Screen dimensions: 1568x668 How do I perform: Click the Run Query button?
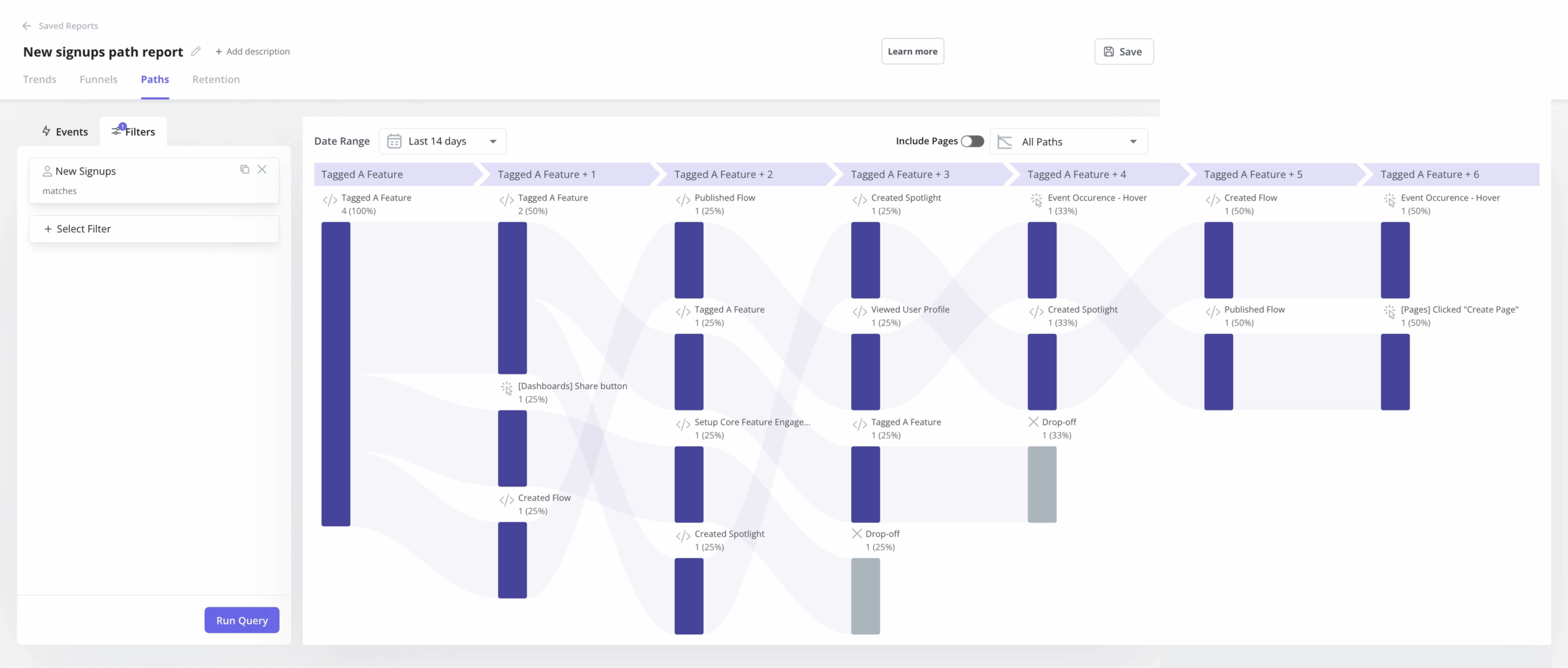tap(241, 620)
